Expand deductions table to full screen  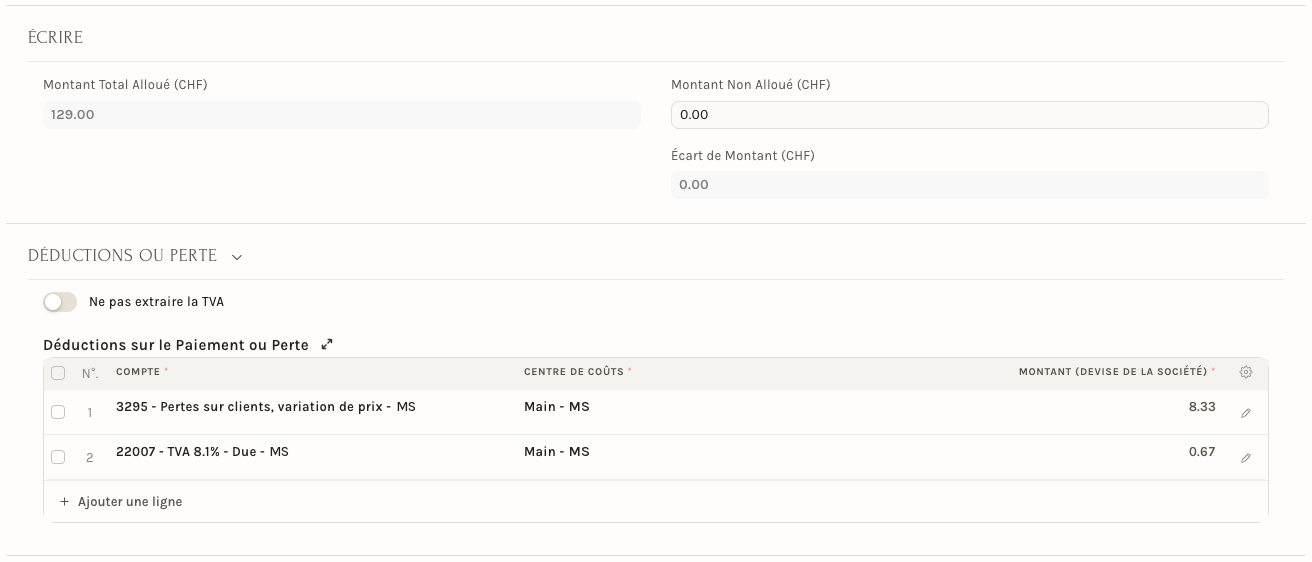[326, 345]
